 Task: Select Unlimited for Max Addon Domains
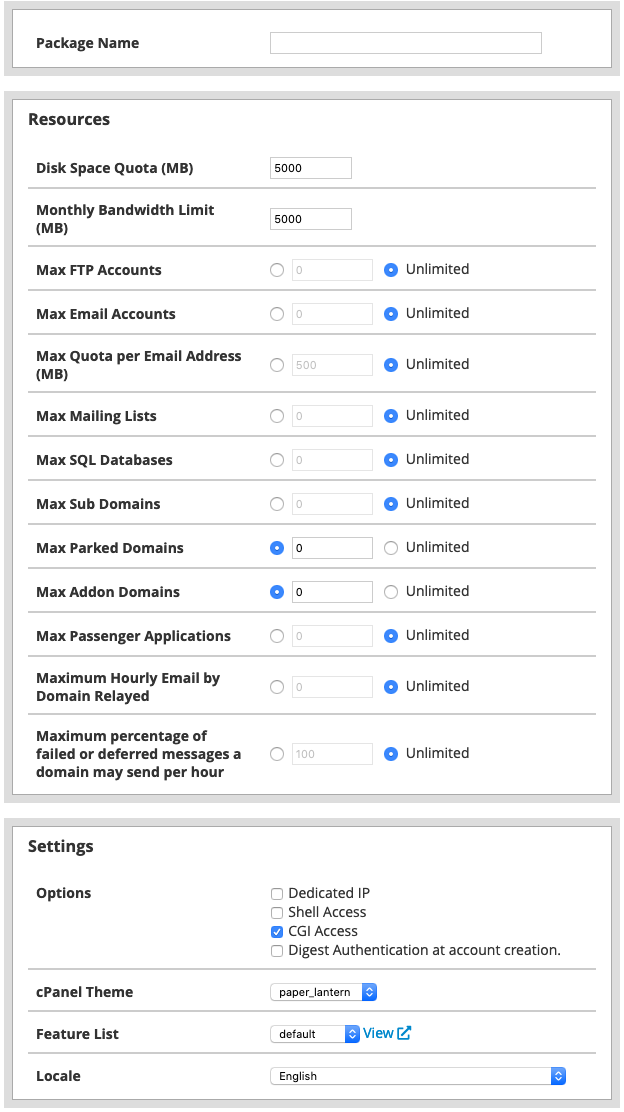pyautogui.click(x=391, y=592)
